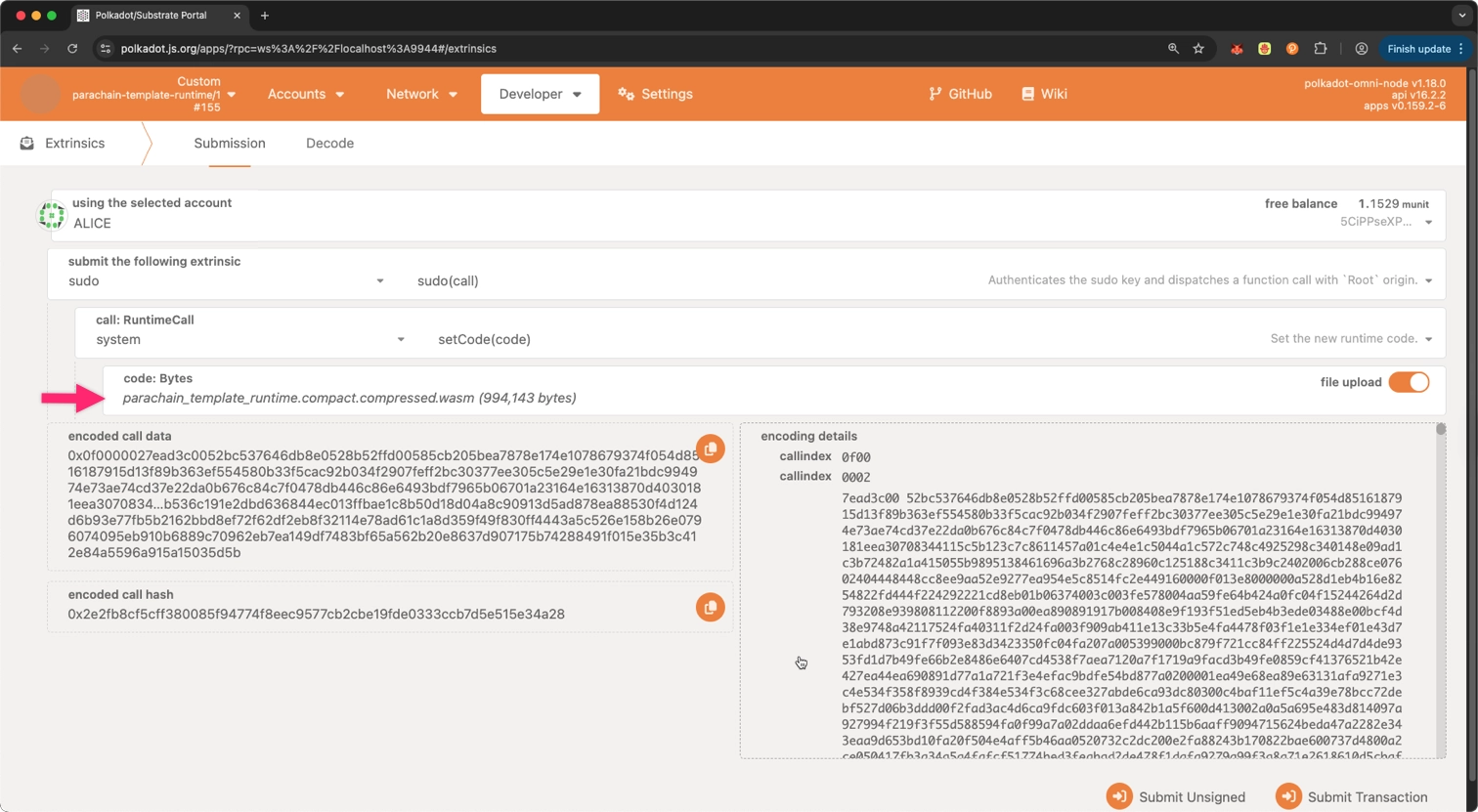View site information icon in address bar
This screenshot has width=1478, height=812.
coord(106,48)
